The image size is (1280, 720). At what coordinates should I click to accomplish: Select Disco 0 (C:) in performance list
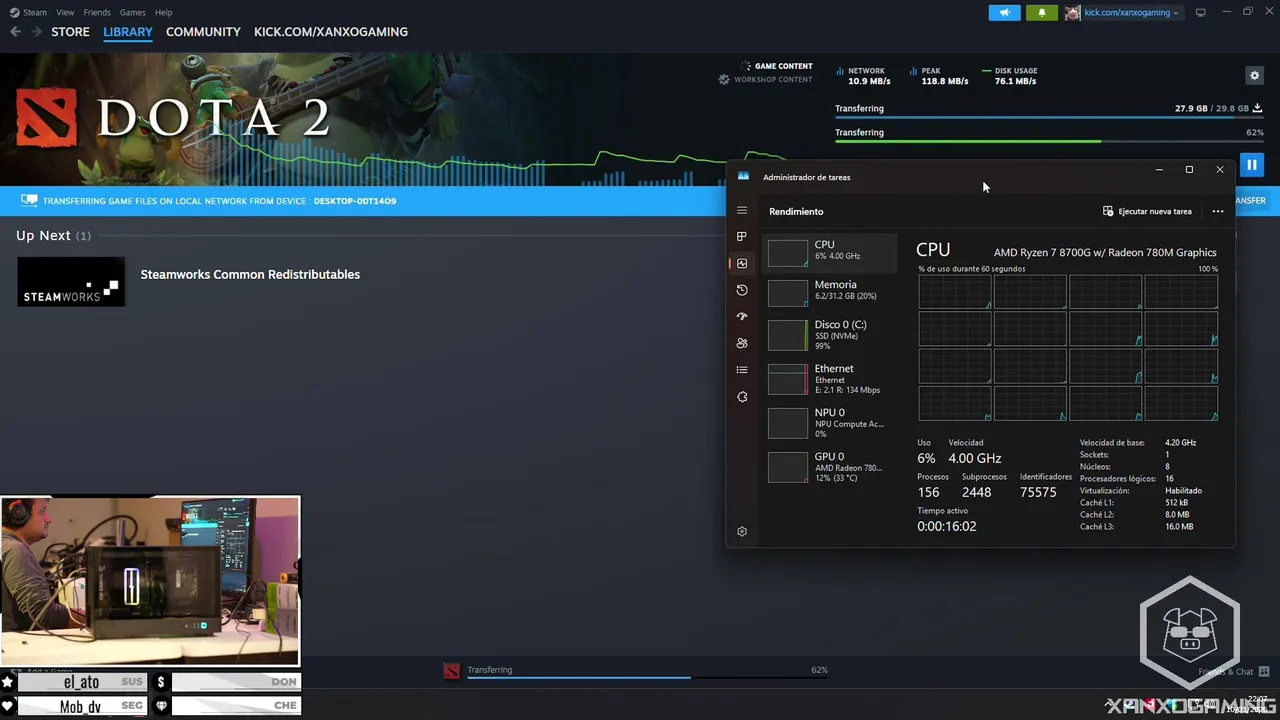tap(830, 335)
